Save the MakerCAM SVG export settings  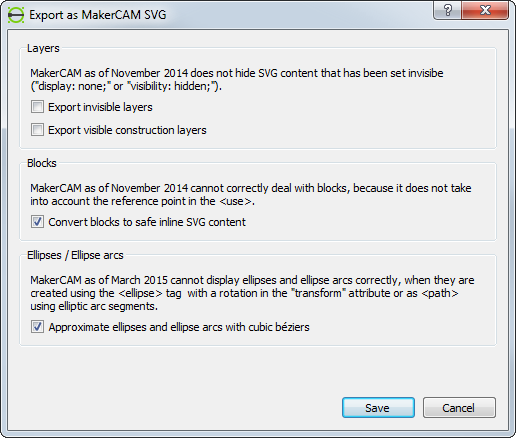[378, 407]
